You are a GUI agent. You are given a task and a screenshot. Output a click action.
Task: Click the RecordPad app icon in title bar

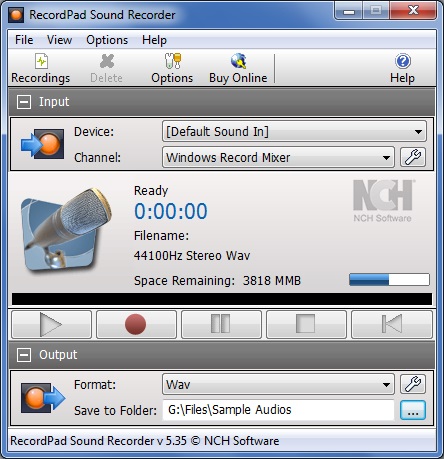click(16, 15)
